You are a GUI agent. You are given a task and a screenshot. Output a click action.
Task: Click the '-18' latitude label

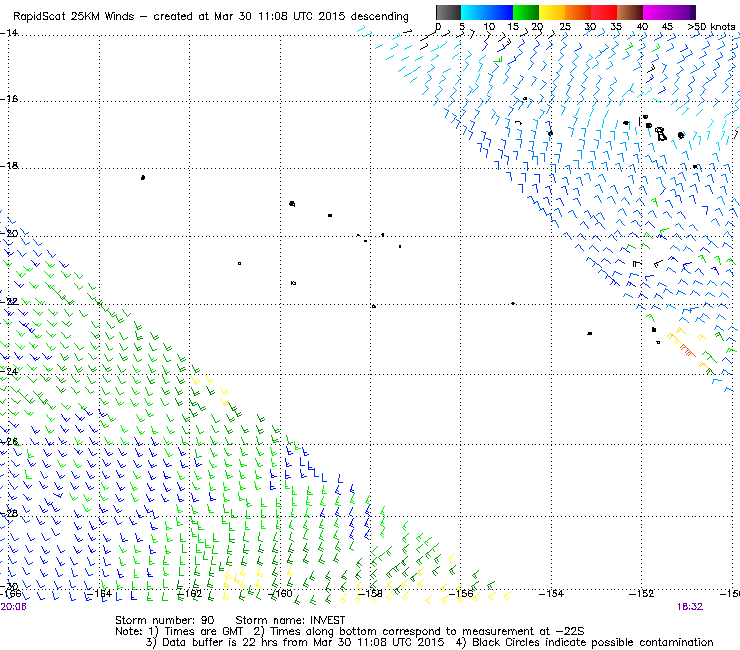pos(9,166)
